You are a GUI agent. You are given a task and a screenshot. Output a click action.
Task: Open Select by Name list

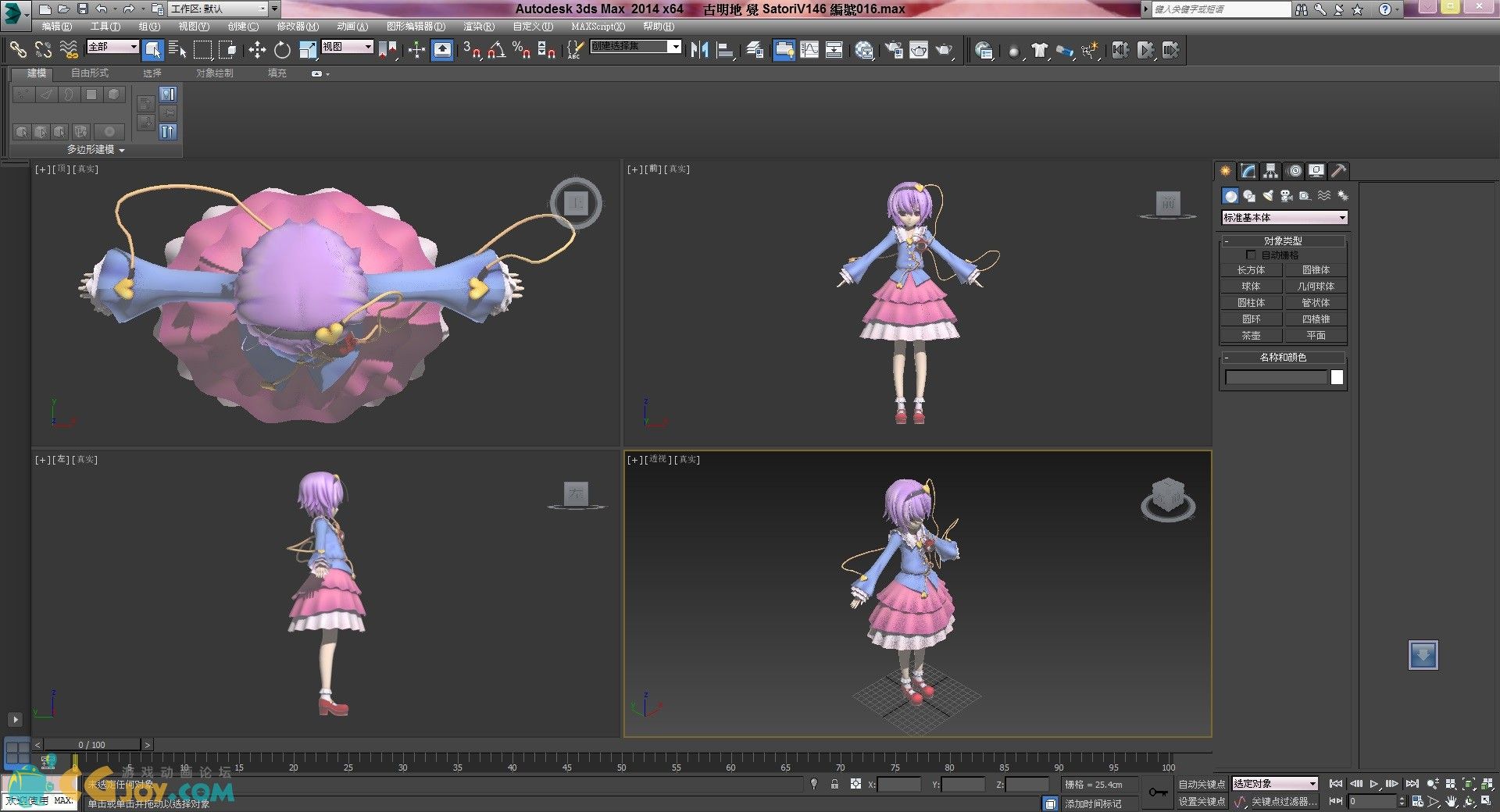(178, 50)
